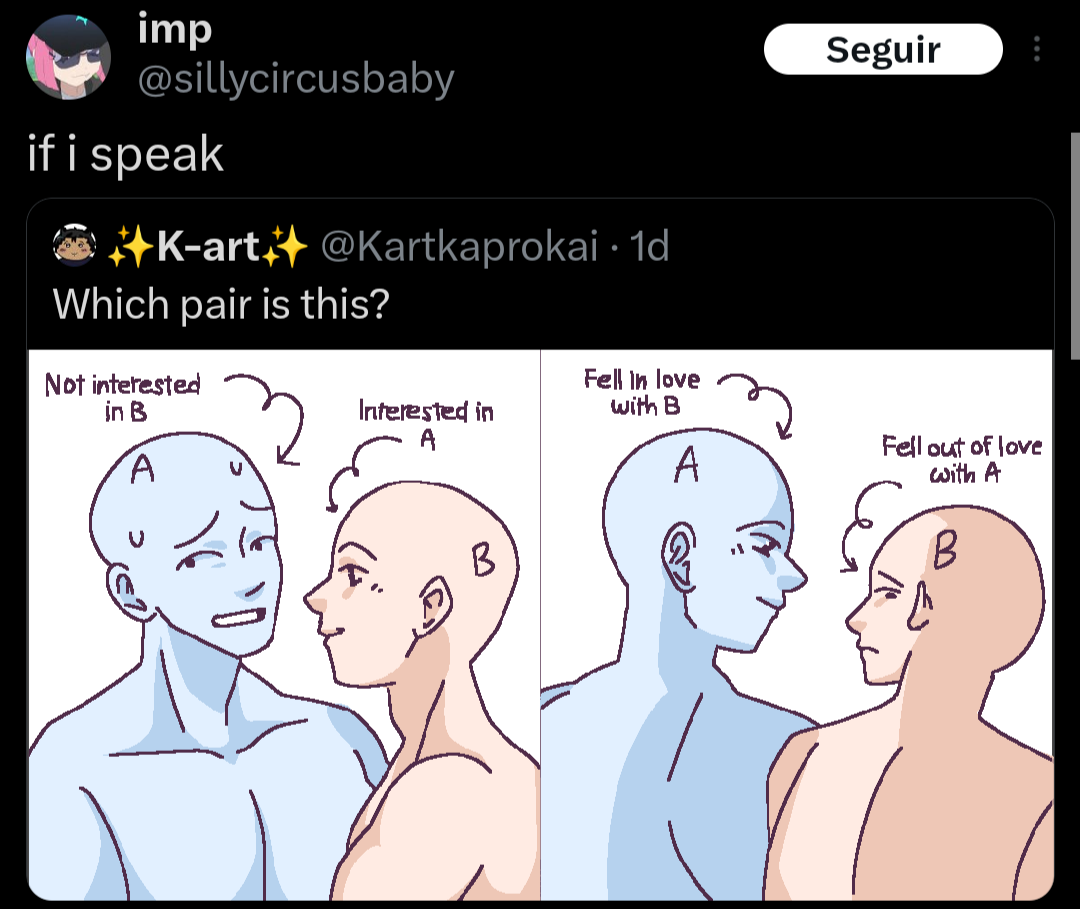Click 'Which pair is this?' quoted text
The image size is (1080, 909).
coord(221,304)
